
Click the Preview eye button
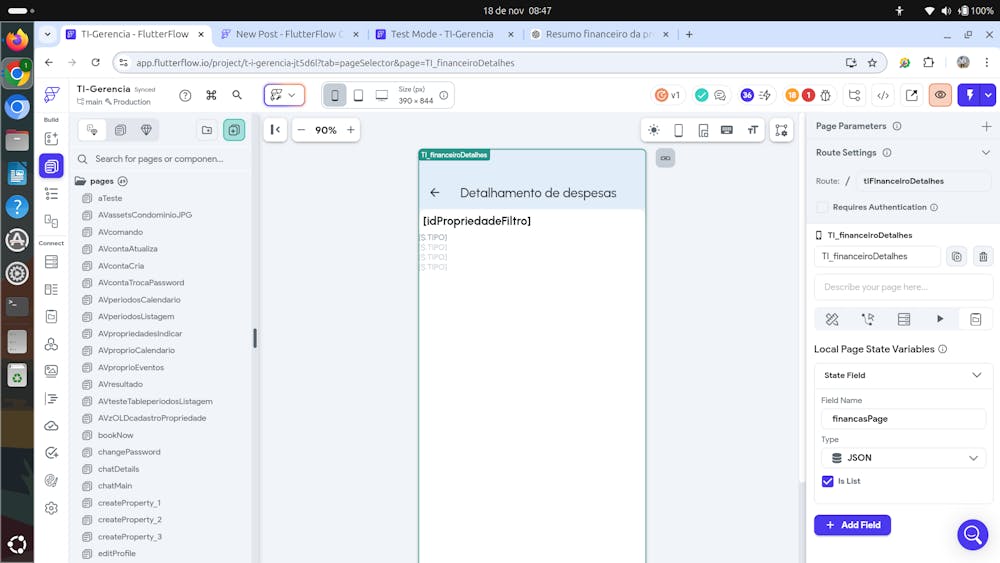pos(940,96)
